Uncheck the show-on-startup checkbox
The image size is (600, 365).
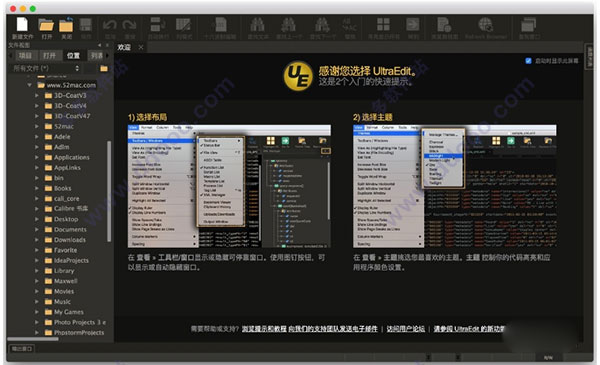click(x=528, y=61)
